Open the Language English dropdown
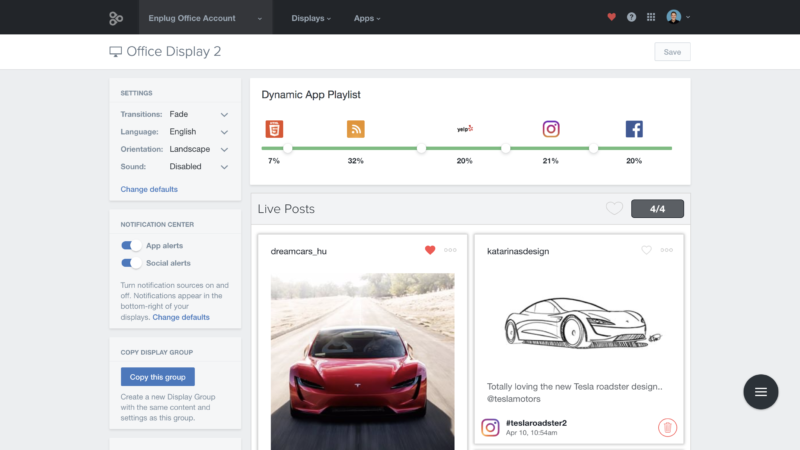800x450 pixels. [x=198, y=132]
